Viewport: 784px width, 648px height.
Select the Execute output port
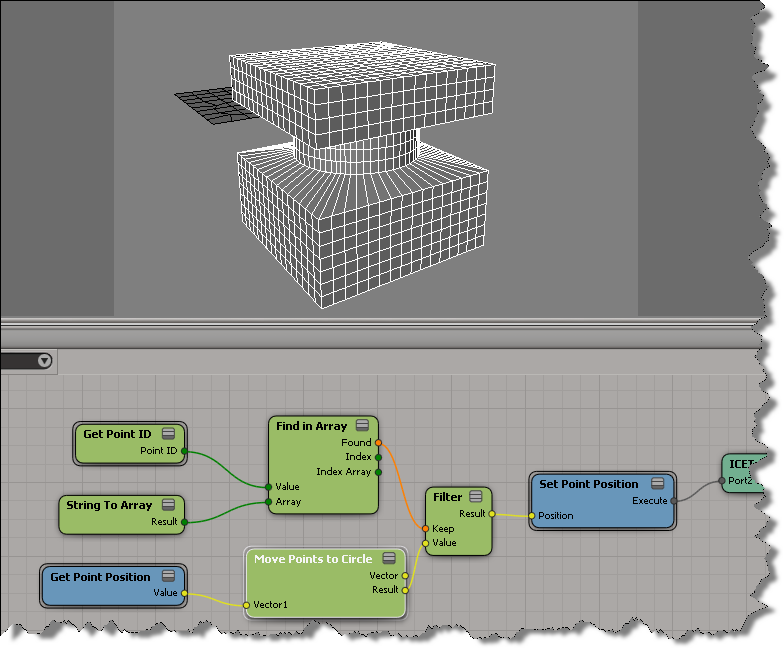(x=674, y=500)
